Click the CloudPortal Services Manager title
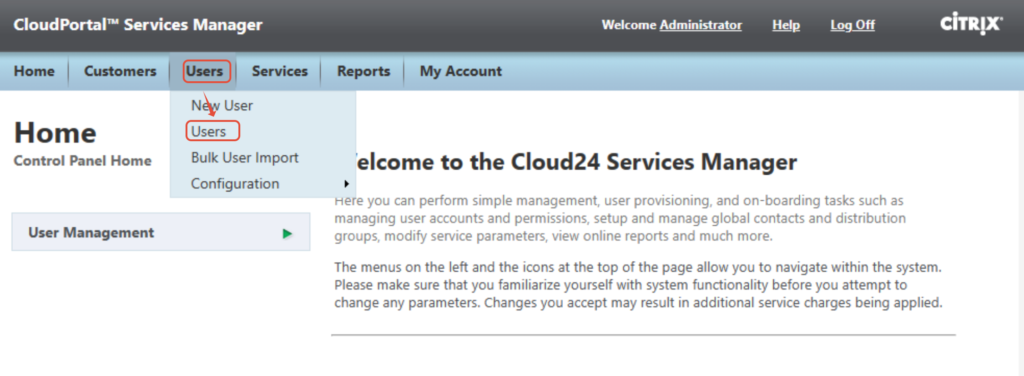This screenshot has height=376, width=1024. point(138,25)
